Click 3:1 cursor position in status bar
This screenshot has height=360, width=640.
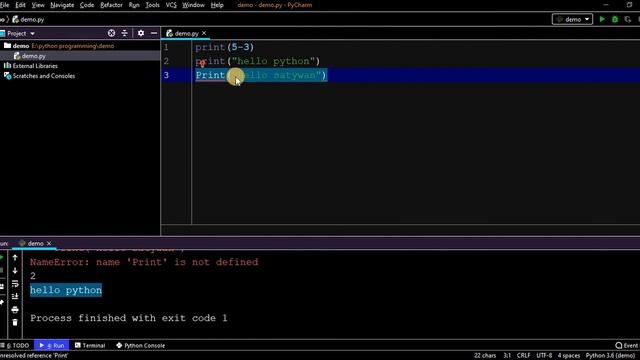tap(507, 356)
